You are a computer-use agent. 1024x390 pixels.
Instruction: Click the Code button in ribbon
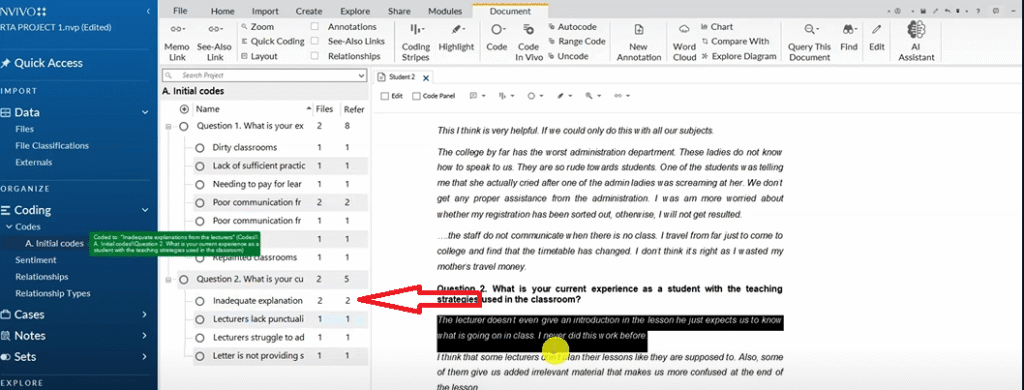497,38
